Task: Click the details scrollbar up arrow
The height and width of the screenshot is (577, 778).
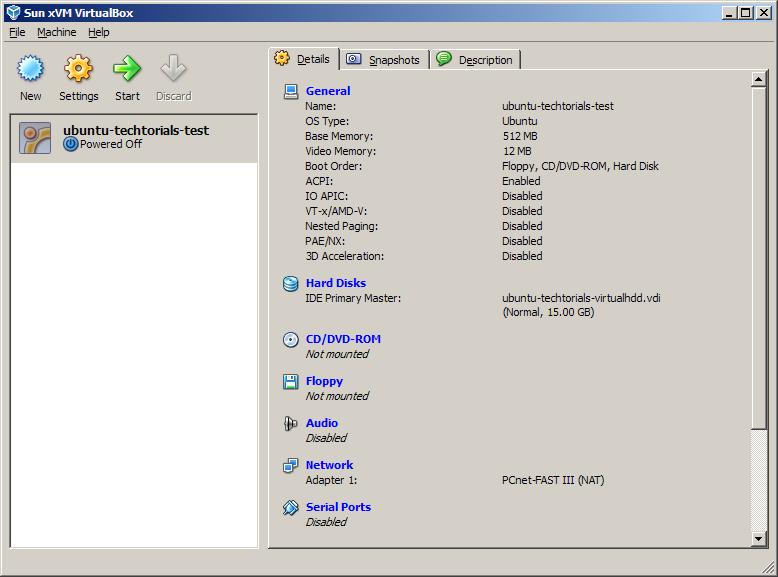Action: pyautogui.click(x=758, y=79)
